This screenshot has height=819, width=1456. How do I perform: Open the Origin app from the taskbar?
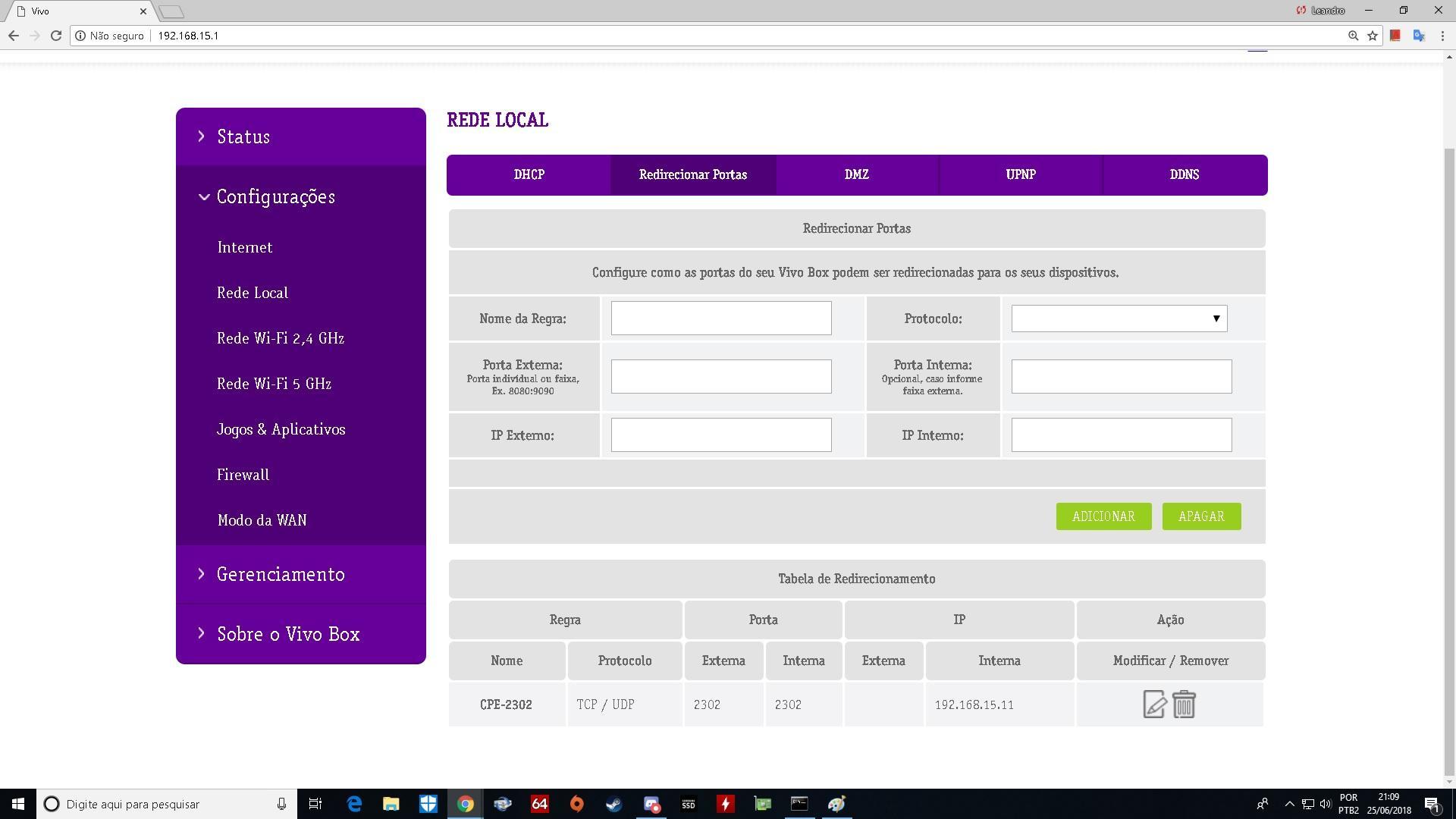point(577,804)
